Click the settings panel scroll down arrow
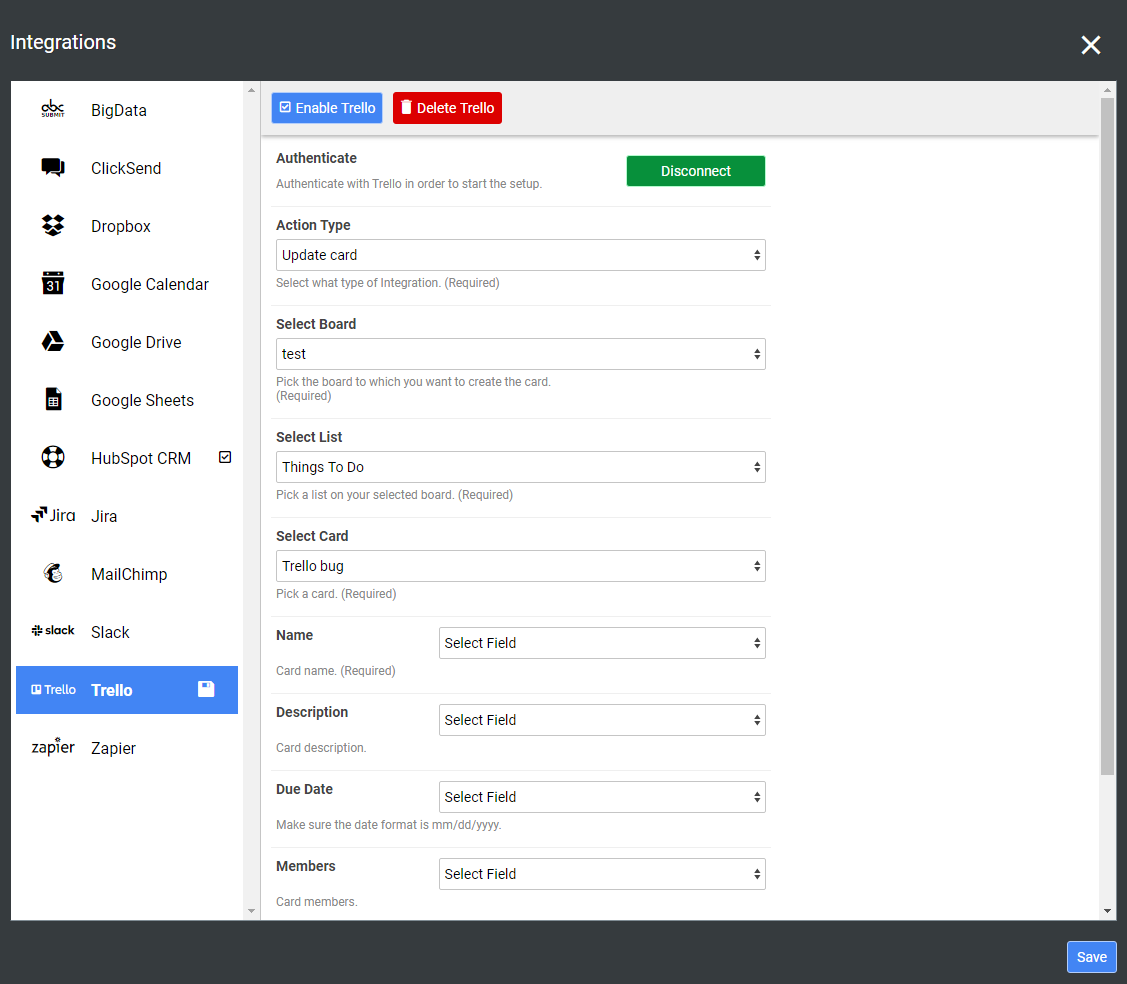Viewport: 1127px width, 984px height. [1107, 911]
